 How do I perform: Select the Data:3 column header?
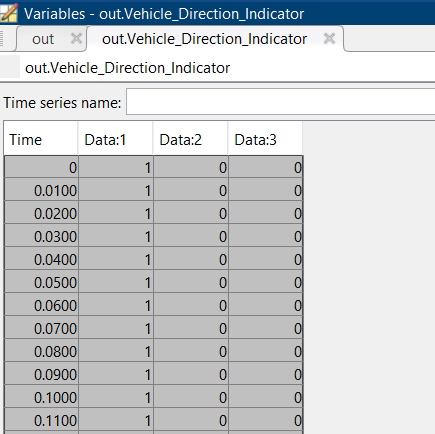point(265,139)
